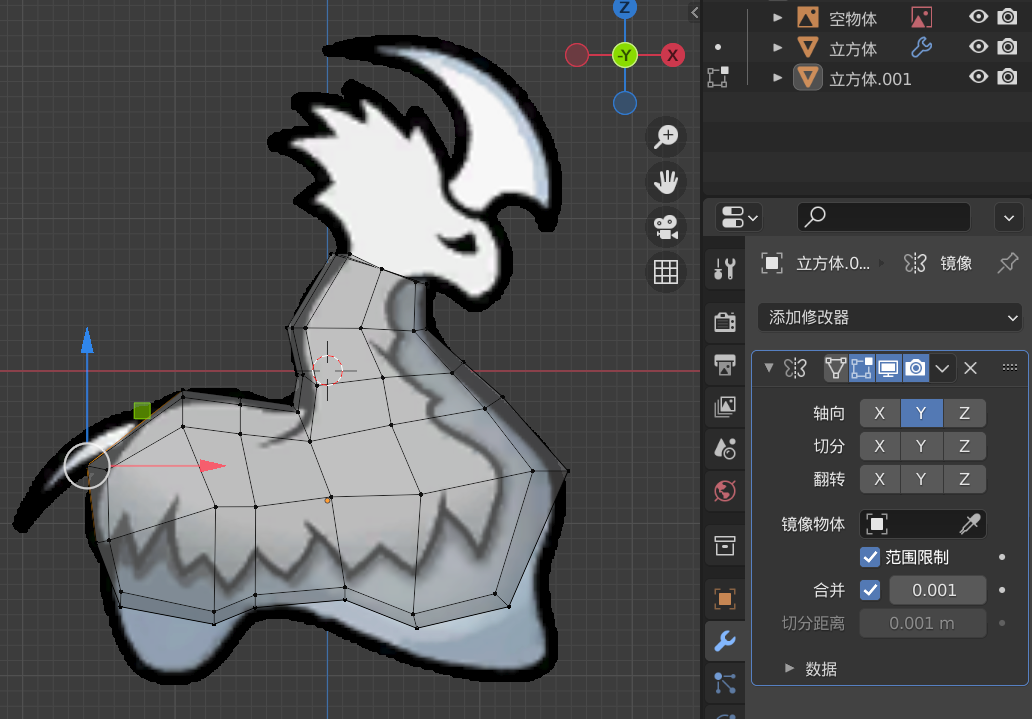Expand the 数据 subpanel

[789, 668]
